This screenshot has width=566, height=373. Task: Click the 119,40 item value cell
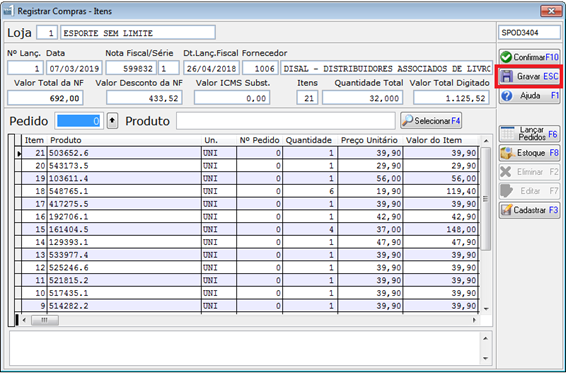[x=441, y=191]
